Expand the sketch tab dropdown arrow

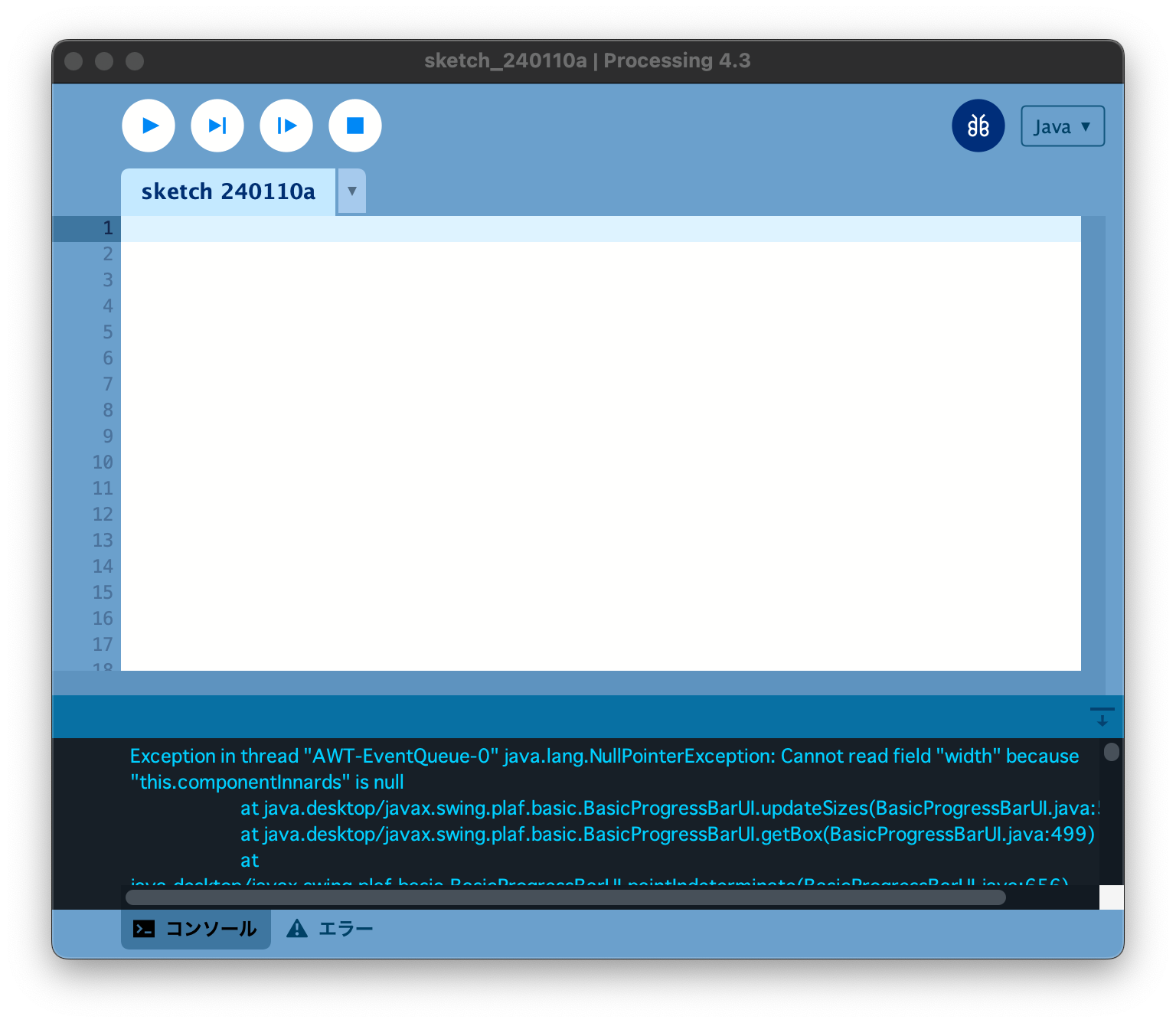coord(351,191)
